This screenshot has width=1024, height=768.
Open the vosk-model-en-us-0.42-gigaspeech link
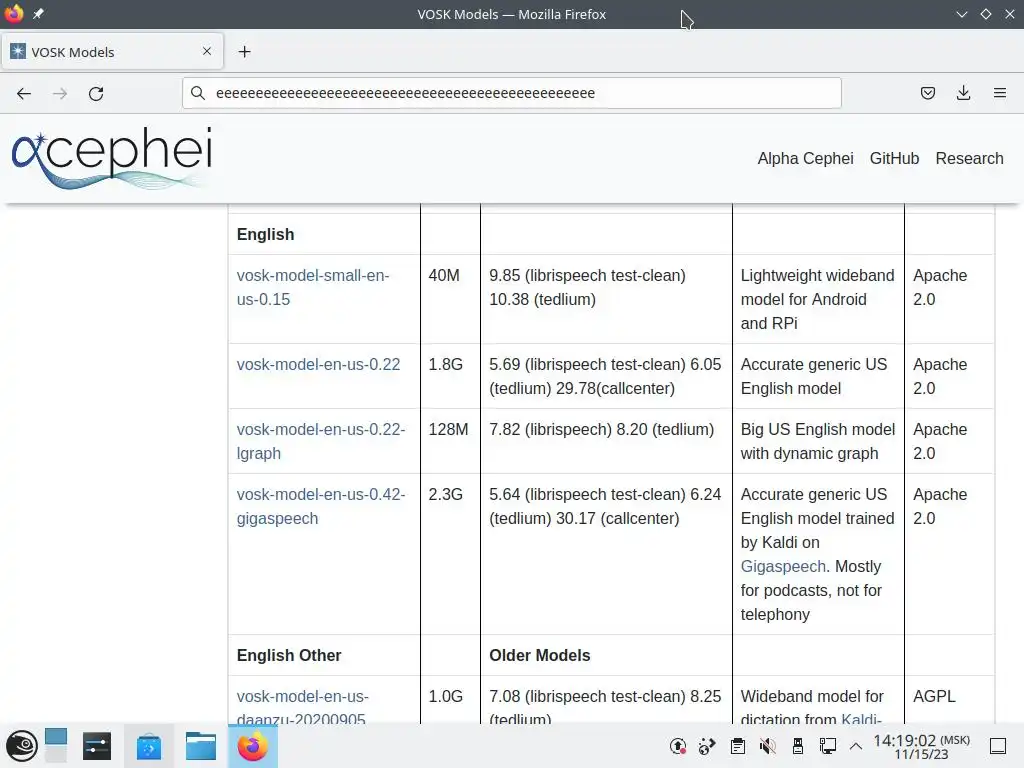tap(321, 507)
